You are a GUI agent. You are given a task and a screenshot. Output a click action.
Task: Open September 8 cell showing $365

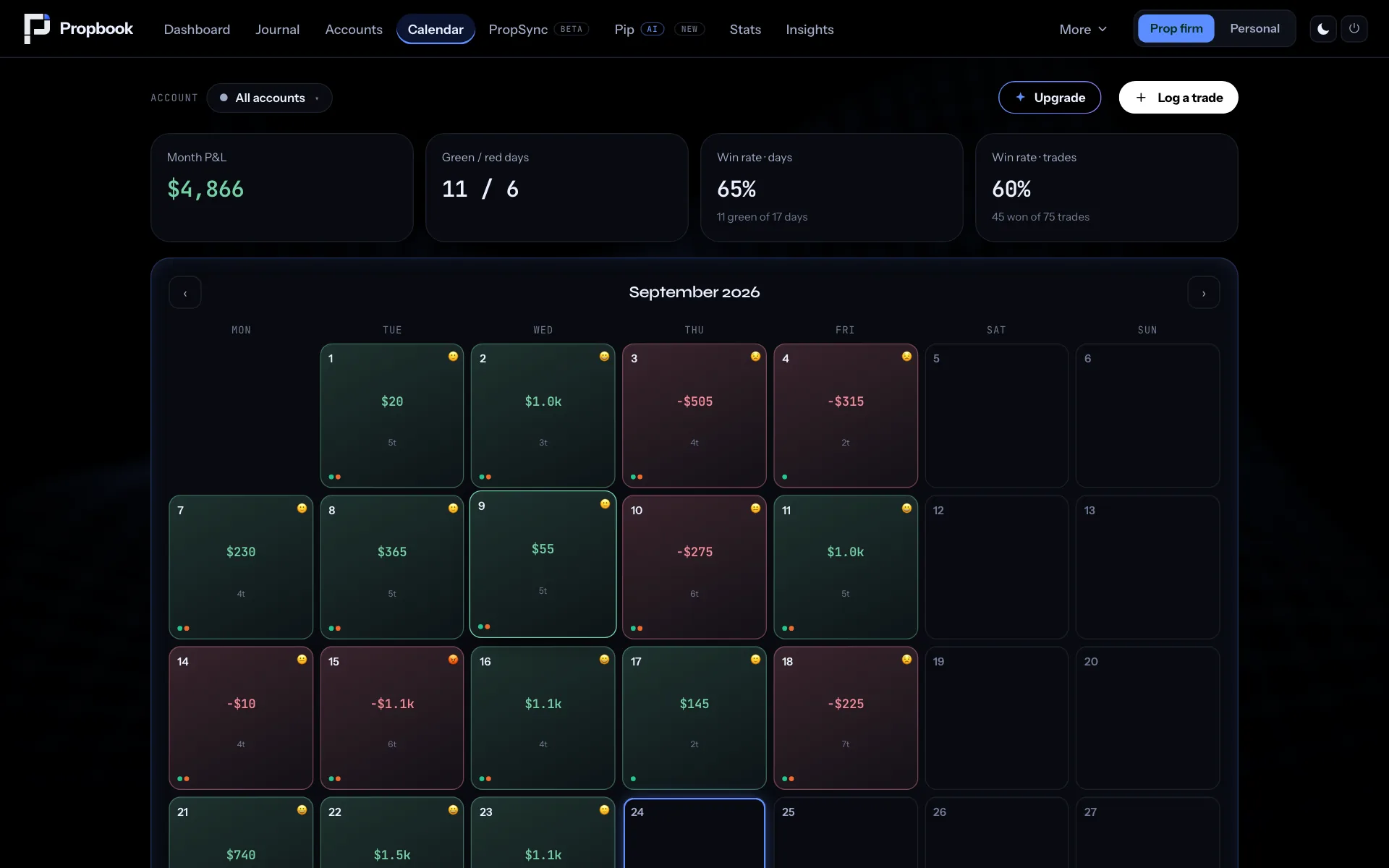[x=392, y=567]
